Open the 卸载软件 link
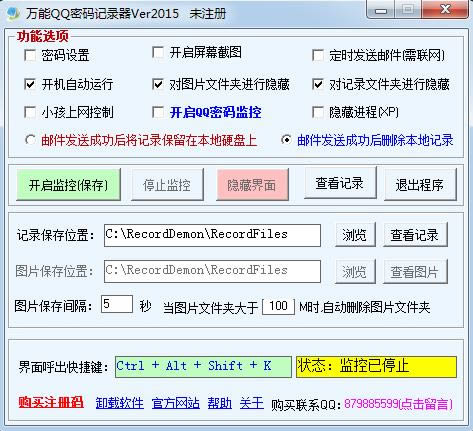 [x=120, y=403]
